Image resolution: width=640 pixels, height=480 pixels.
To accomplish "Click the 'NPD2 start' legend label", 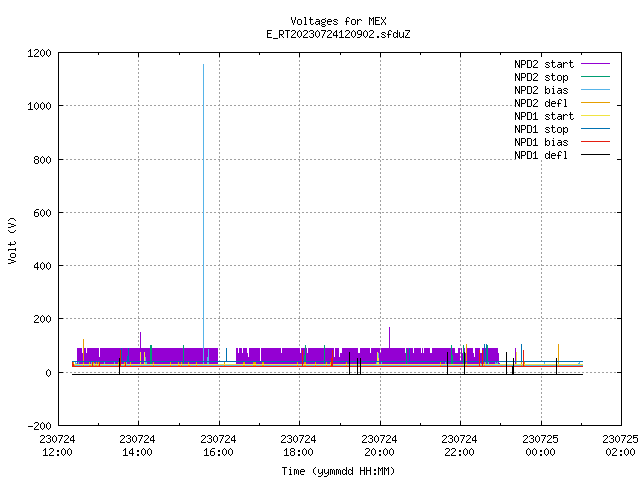I will pos(544,64).
